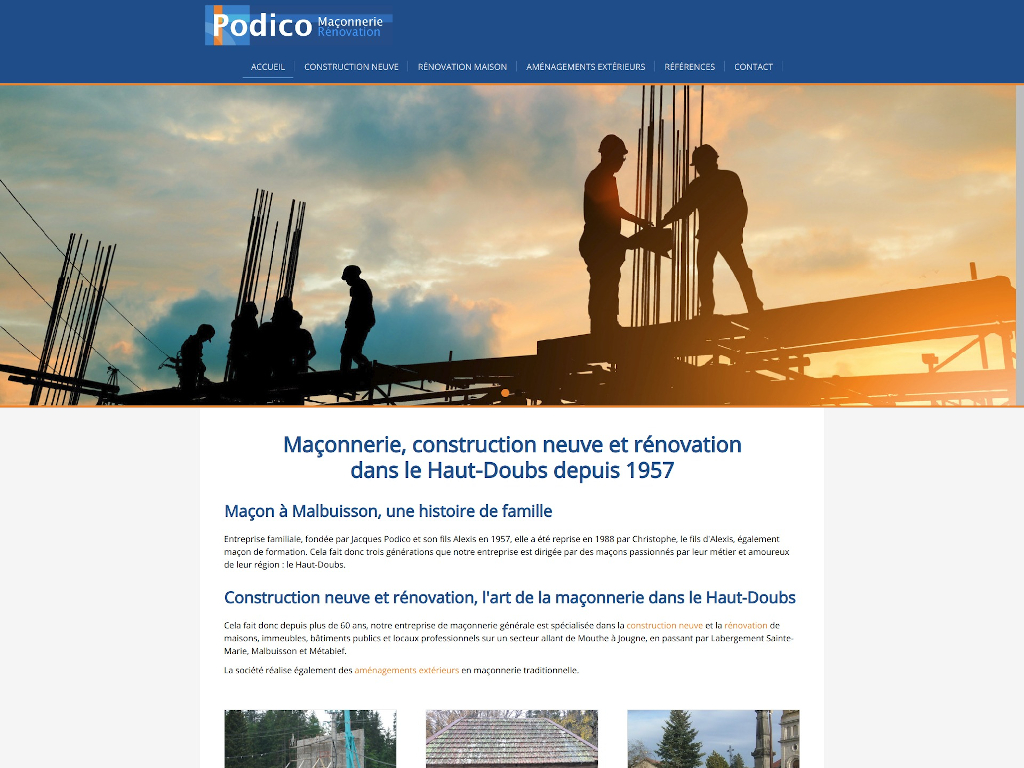Open the tiled roof thumbnail
1024x768 pixels.
coord(511,738)
